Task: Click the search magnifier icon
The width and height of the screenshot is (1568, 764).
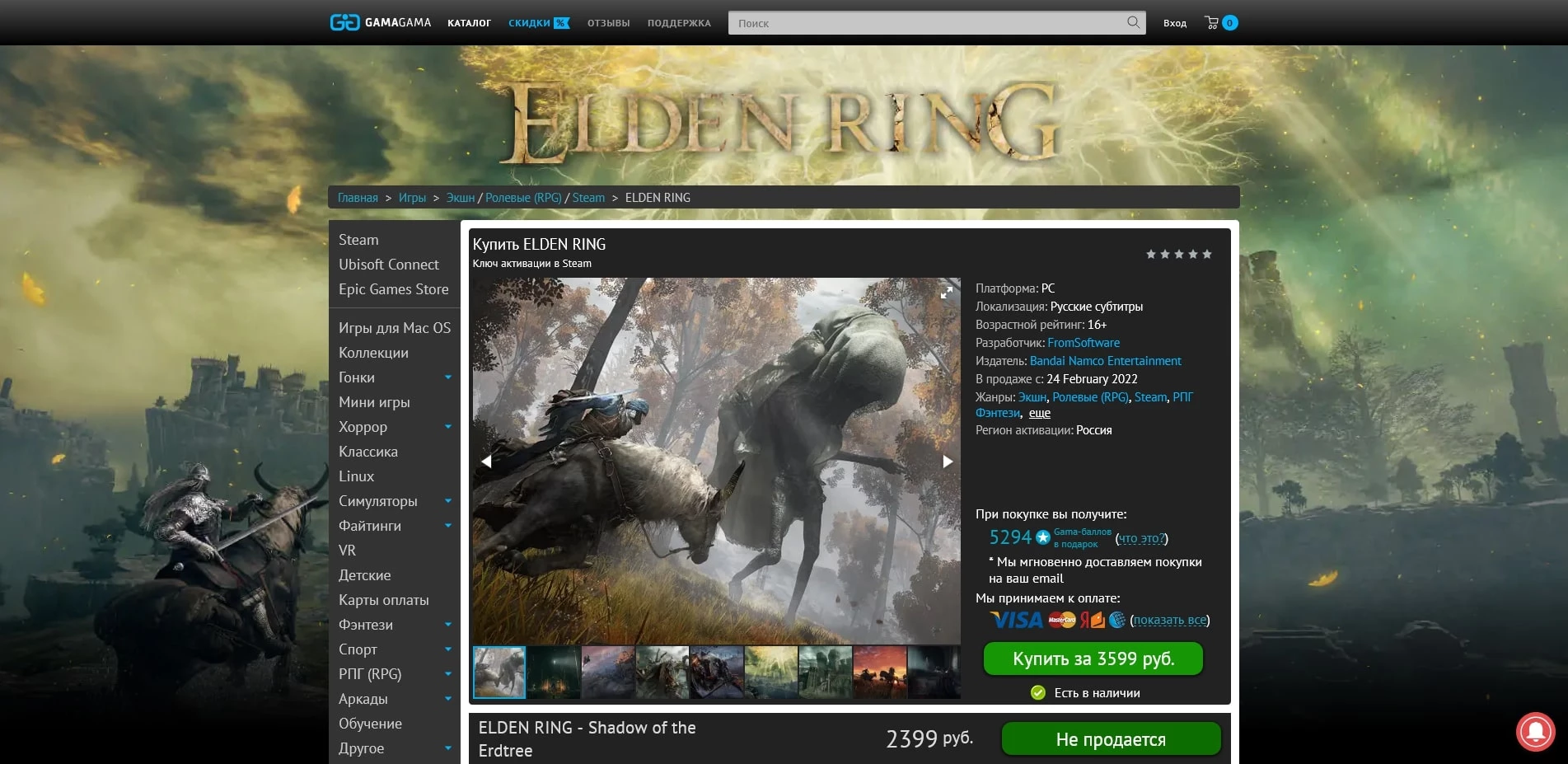Action: point(1133,22)
